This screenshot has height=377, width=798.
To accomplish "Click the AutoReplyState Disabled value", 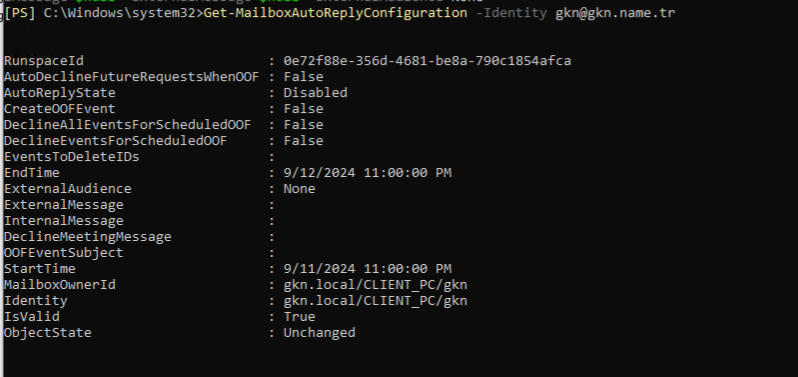I will tap(315, 93).
